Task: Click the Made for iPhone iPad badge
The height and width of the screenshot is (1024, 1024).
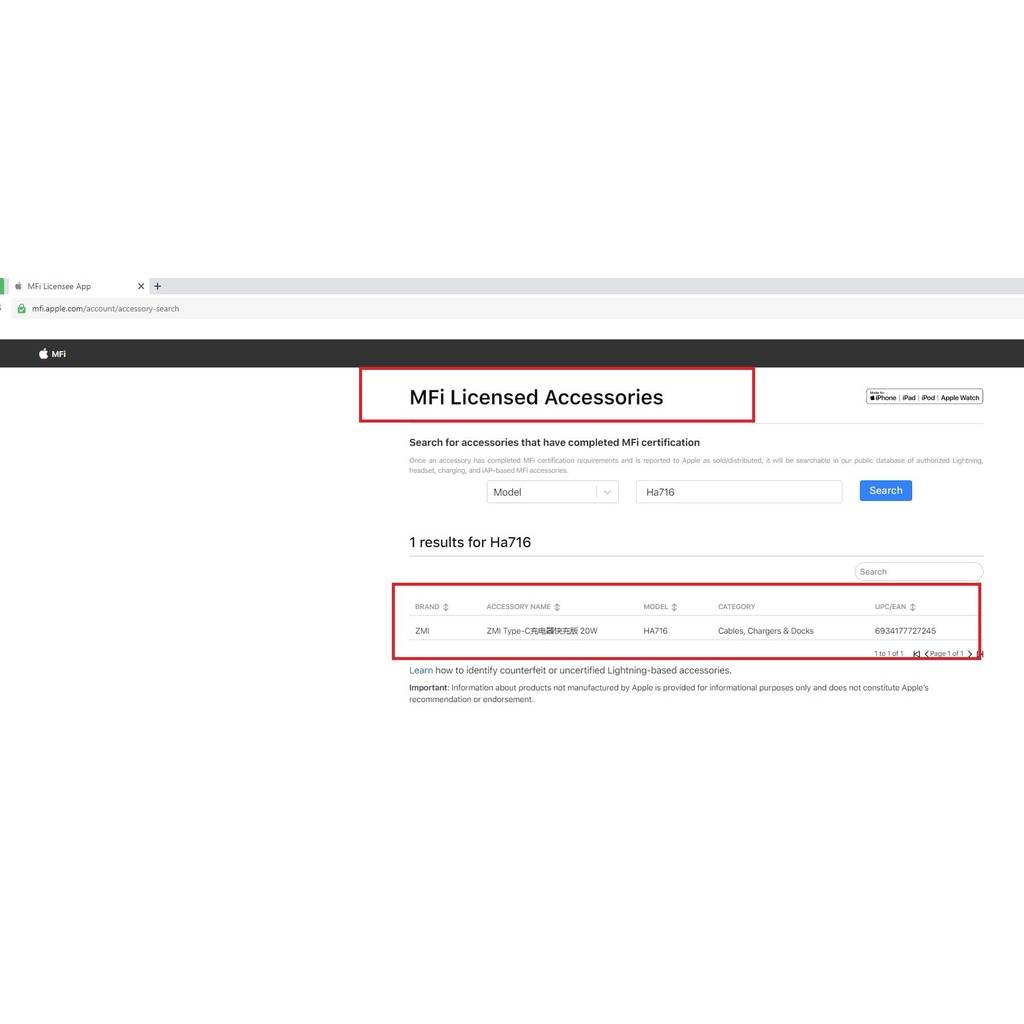Action: (x=924, y=397)
